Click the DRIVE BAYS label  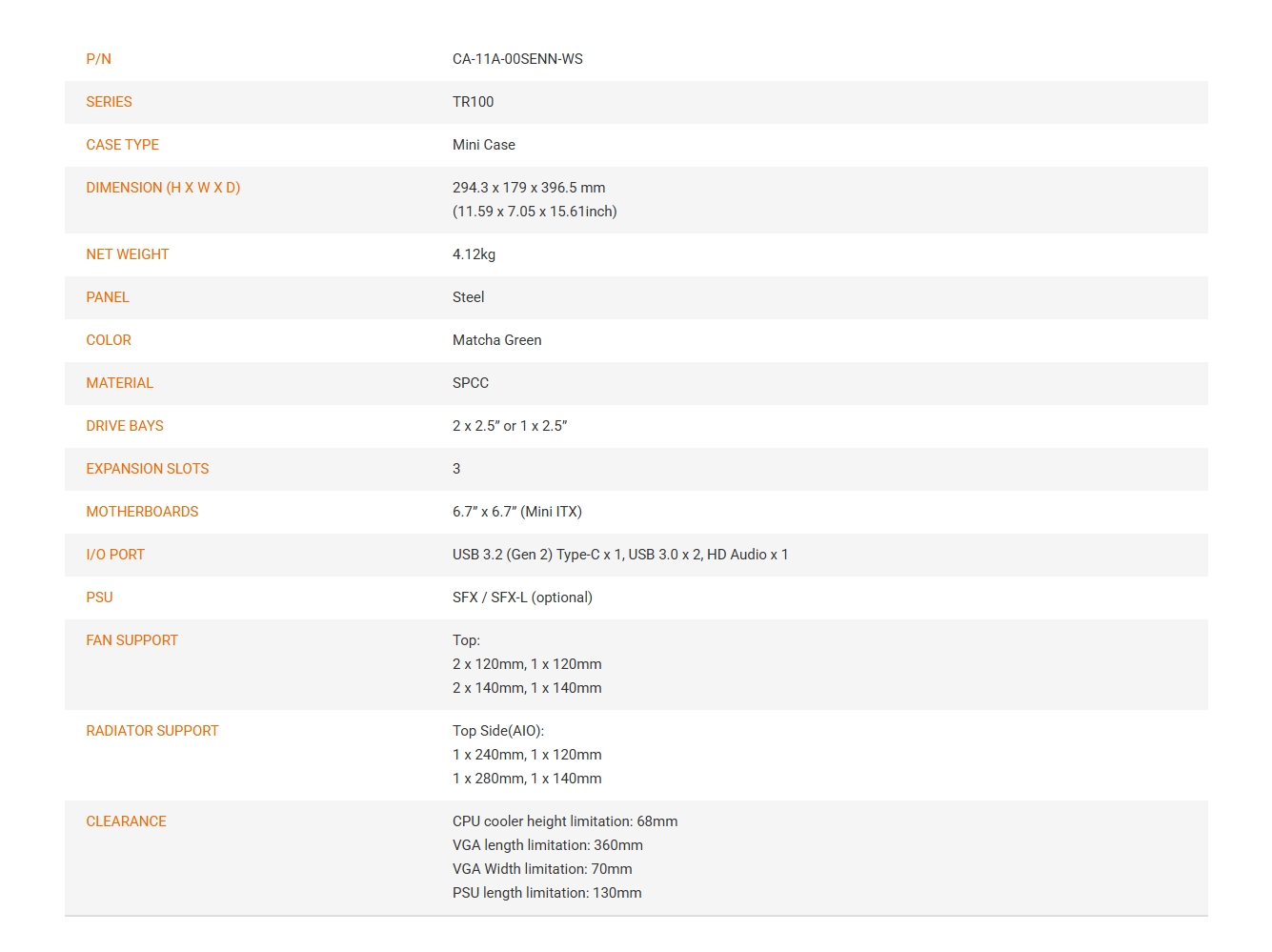click(125, 426)
